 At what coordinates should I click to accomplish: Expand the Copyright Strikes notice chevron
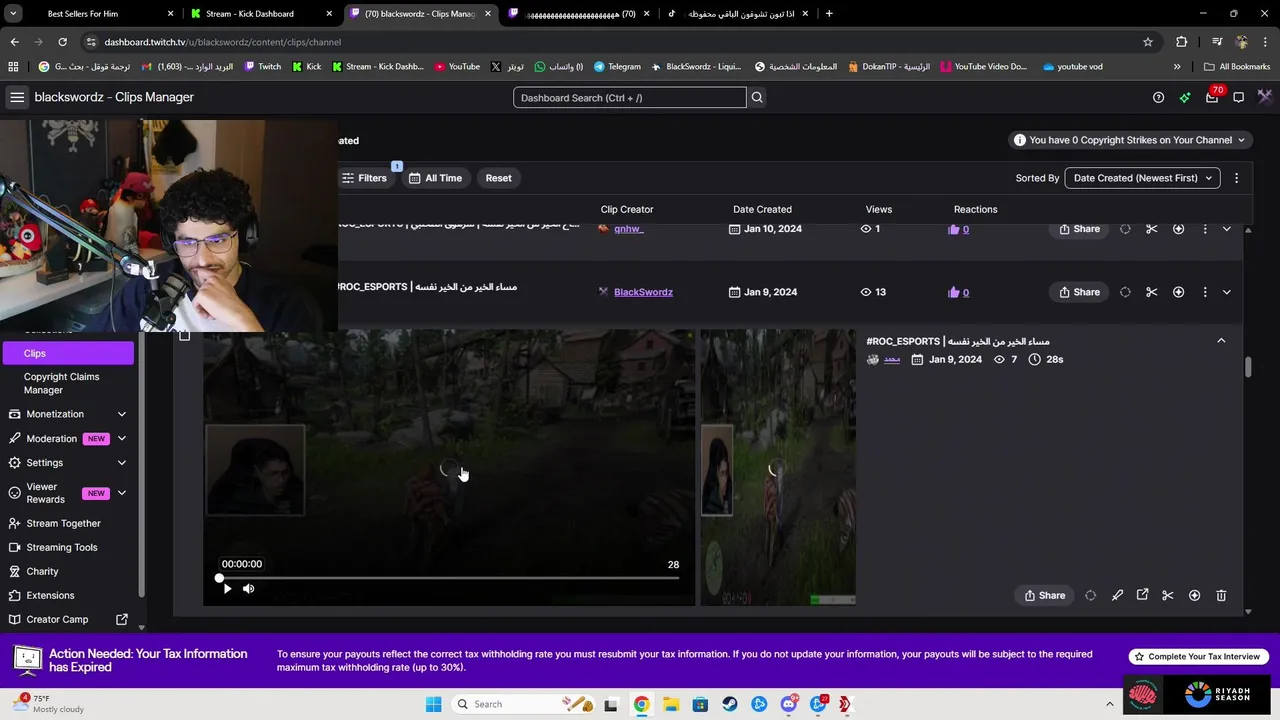(1241, 140)
